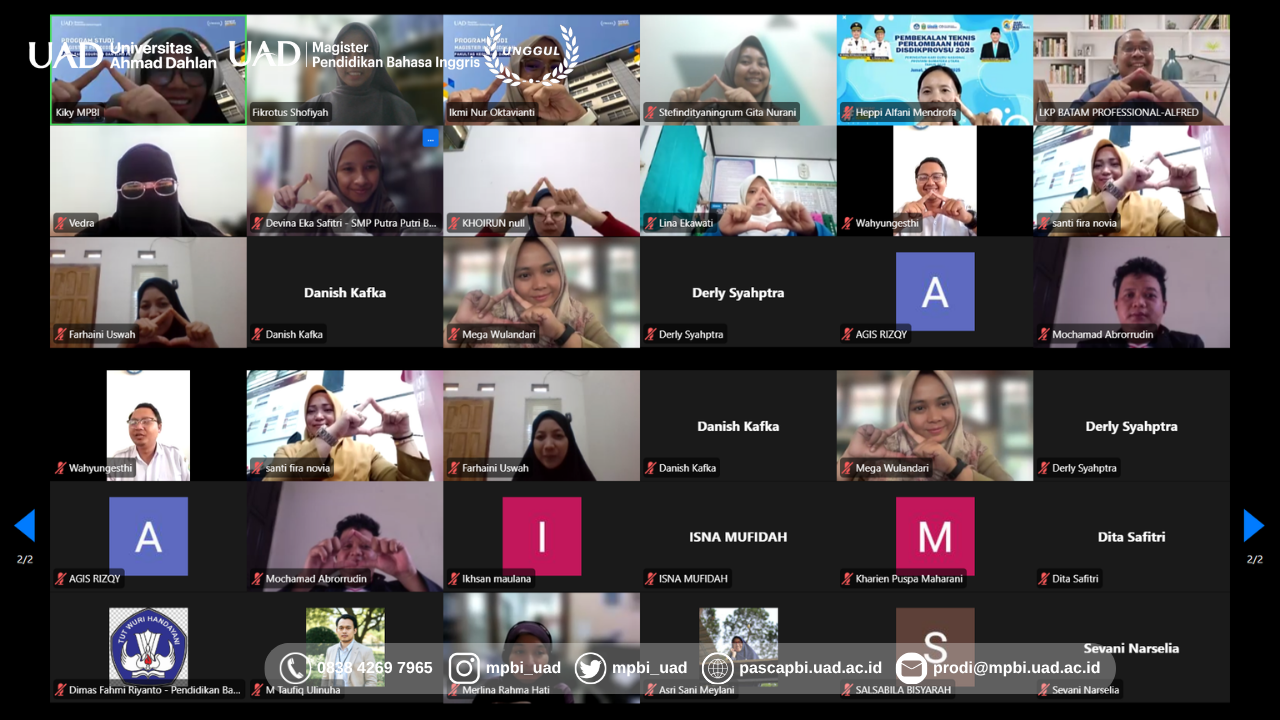The image size is (1280, 720).
Task: Click the right blue page arrow
Action: [1253, 525]
